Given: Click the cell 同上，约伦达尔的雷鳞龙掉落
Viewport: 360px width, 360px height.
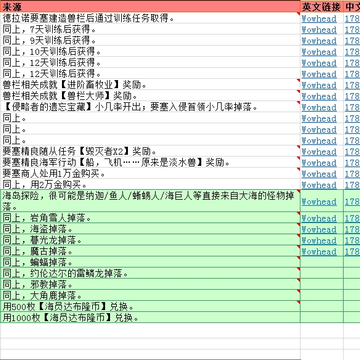Looking at the screenshot, I should point(150,273).
